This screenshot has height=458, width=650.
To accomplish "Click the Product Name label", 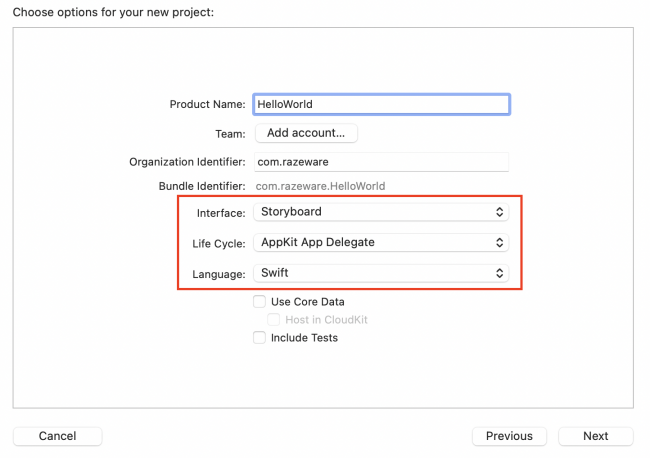I will point(208,104).
